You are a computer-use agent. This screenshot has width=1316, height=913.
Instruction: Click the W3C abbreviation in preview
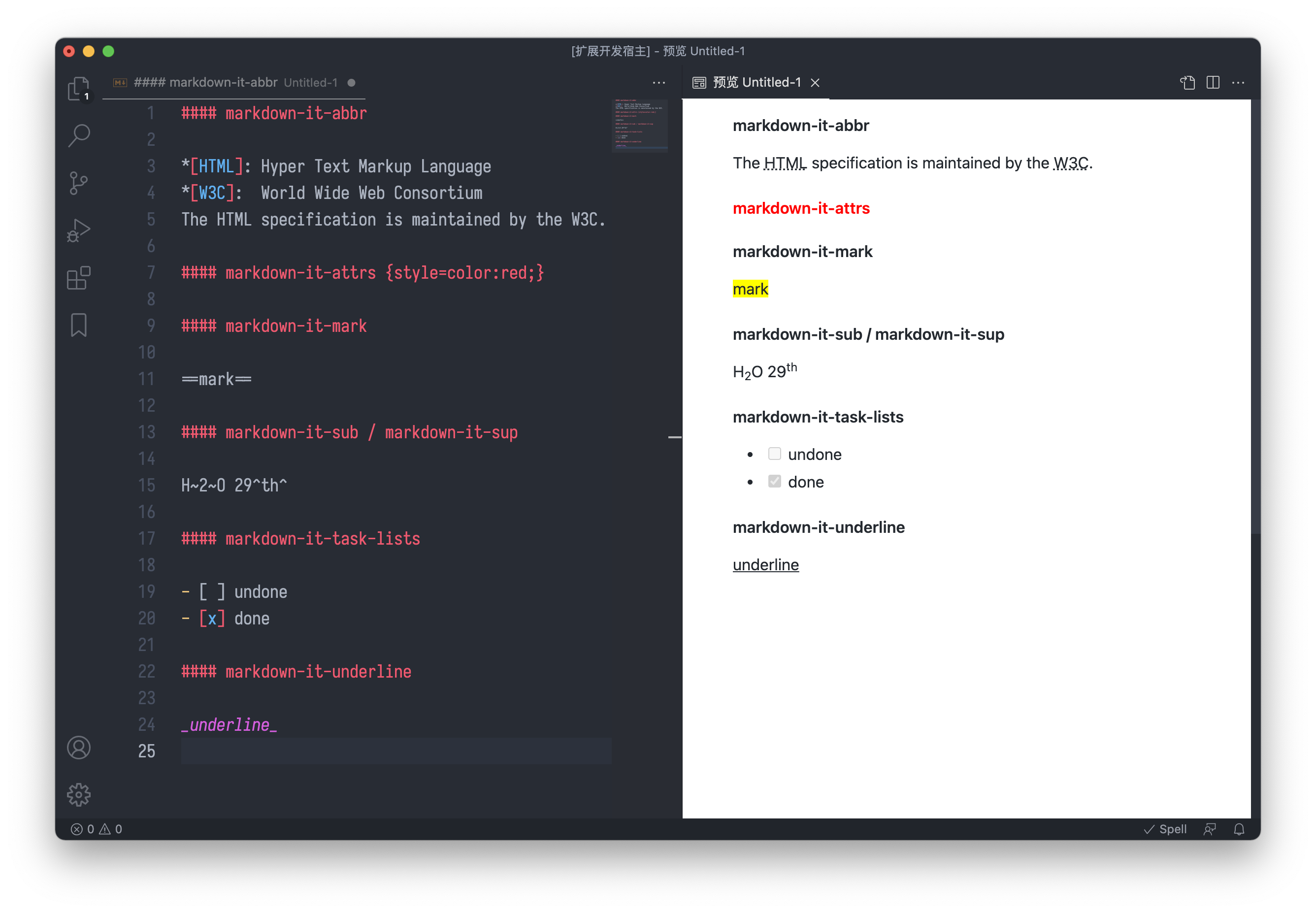click(x=1071, y=163)
